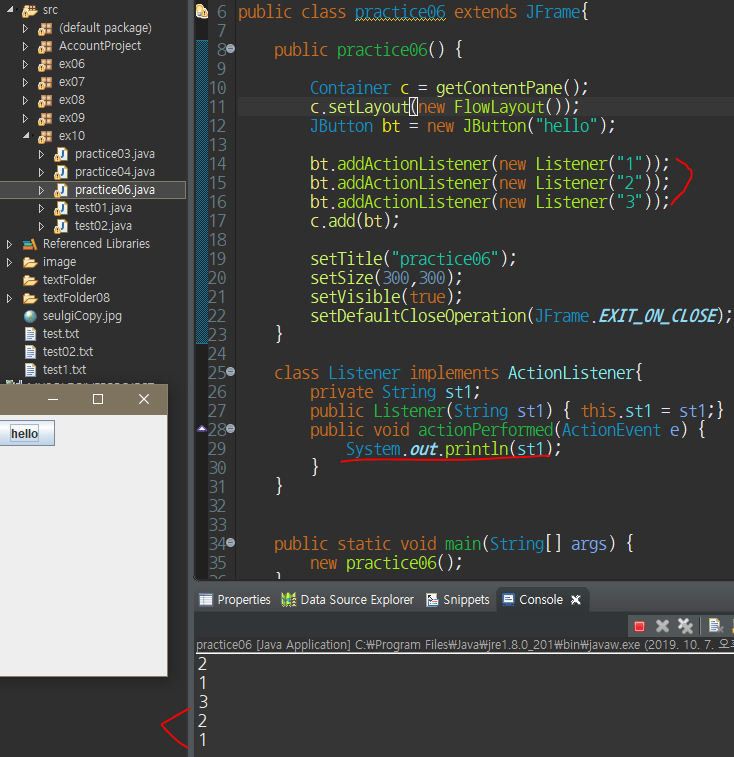734x757 pixels.
Task: Click the AccountProject package icon
Action: pos(45,47)
